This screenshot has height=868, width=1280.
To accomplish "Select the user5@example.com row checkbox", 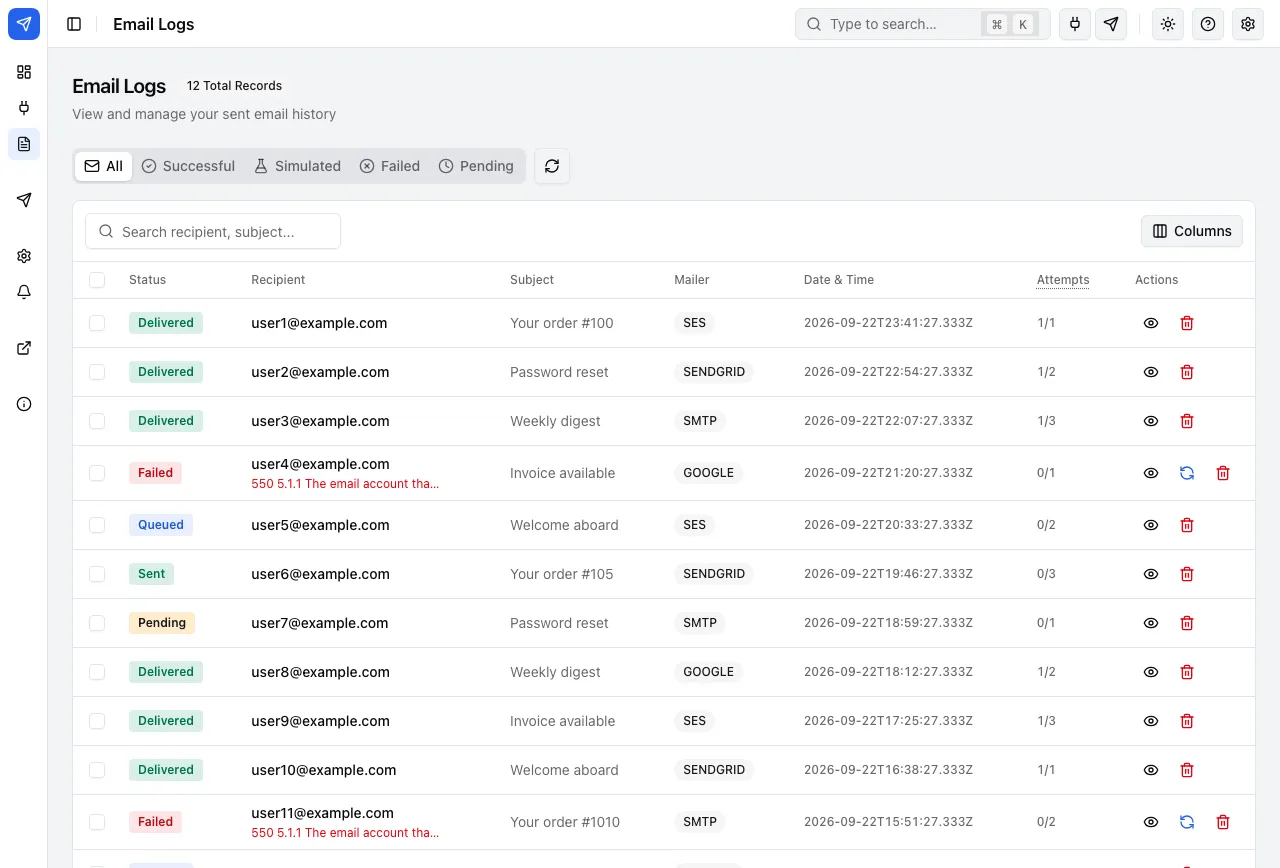I will [97, 525].
